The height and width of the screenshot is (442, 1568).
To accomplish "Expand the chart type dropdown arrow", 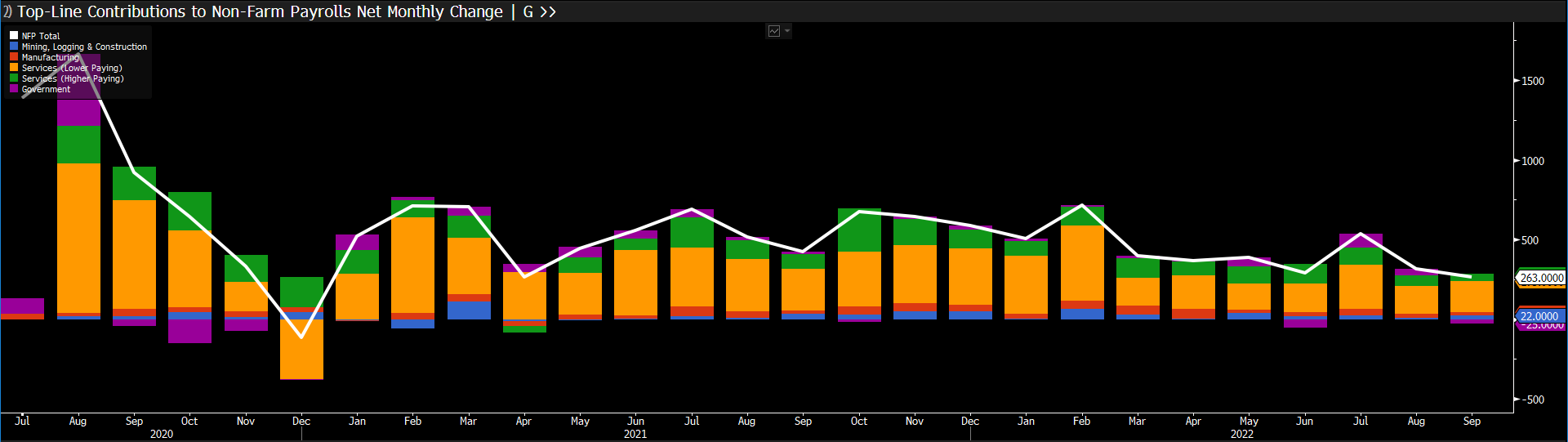I will point(787,31).
